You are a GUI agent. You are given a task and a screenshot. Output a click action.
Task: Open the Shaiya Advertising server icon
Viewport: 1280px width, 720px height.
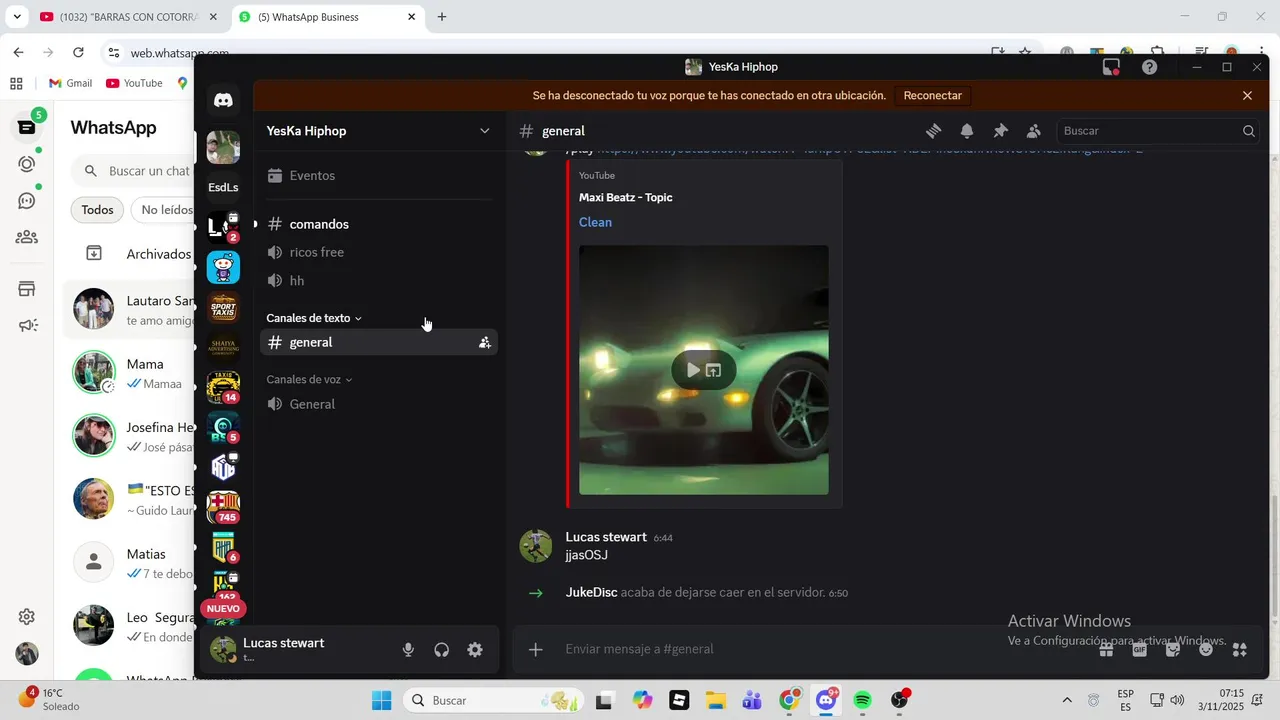pos(223,347)
